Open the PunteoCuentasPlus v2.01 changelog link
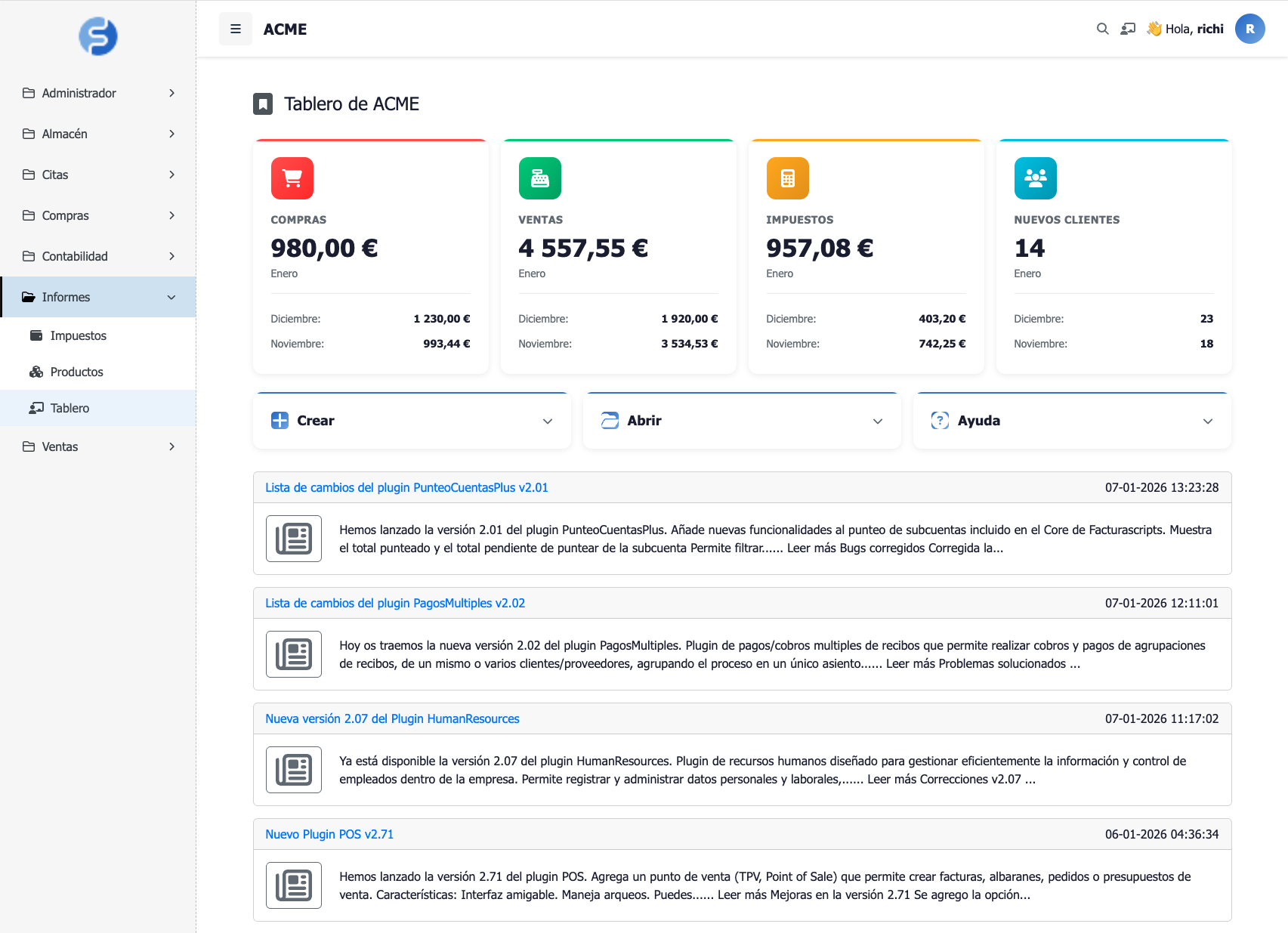Screen dimensions: 1288x933 406,488
